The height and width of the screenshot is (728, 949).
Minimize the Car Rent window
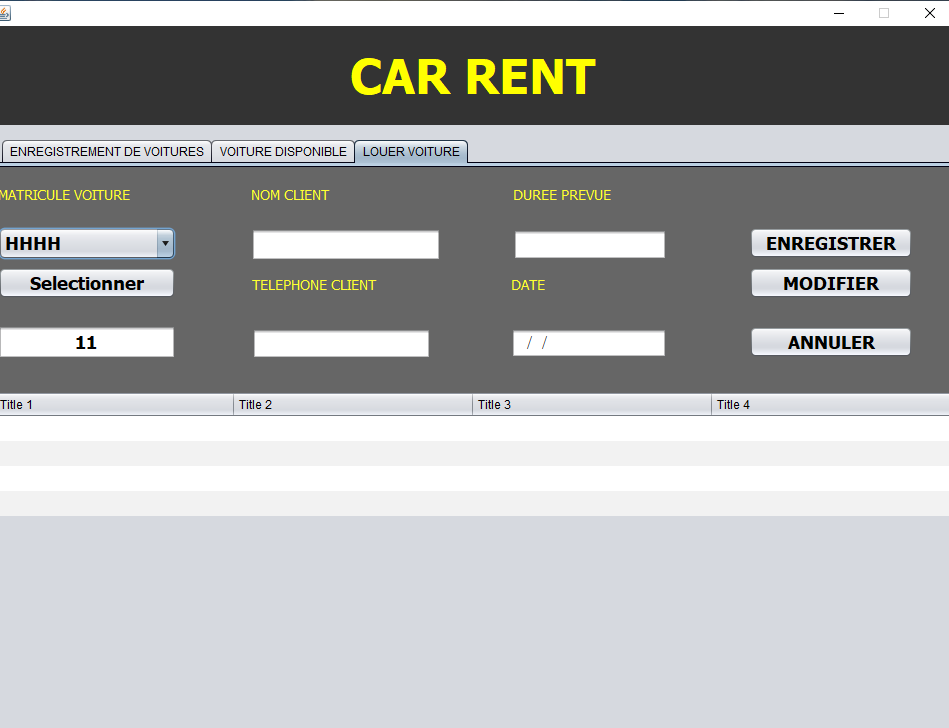point(839,13)
